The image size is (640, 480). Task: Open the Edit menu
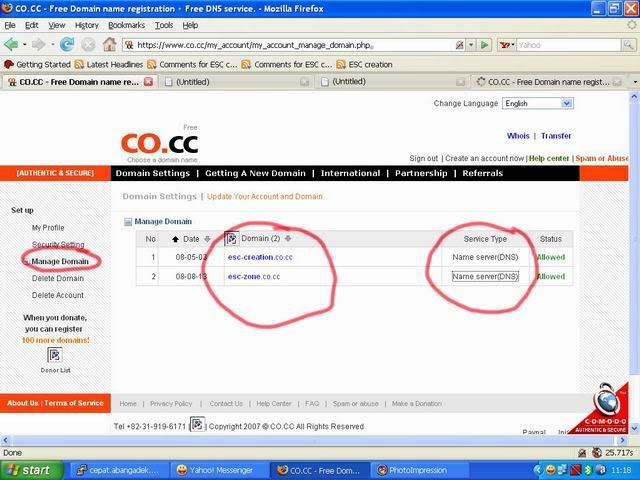click(31, 25)
